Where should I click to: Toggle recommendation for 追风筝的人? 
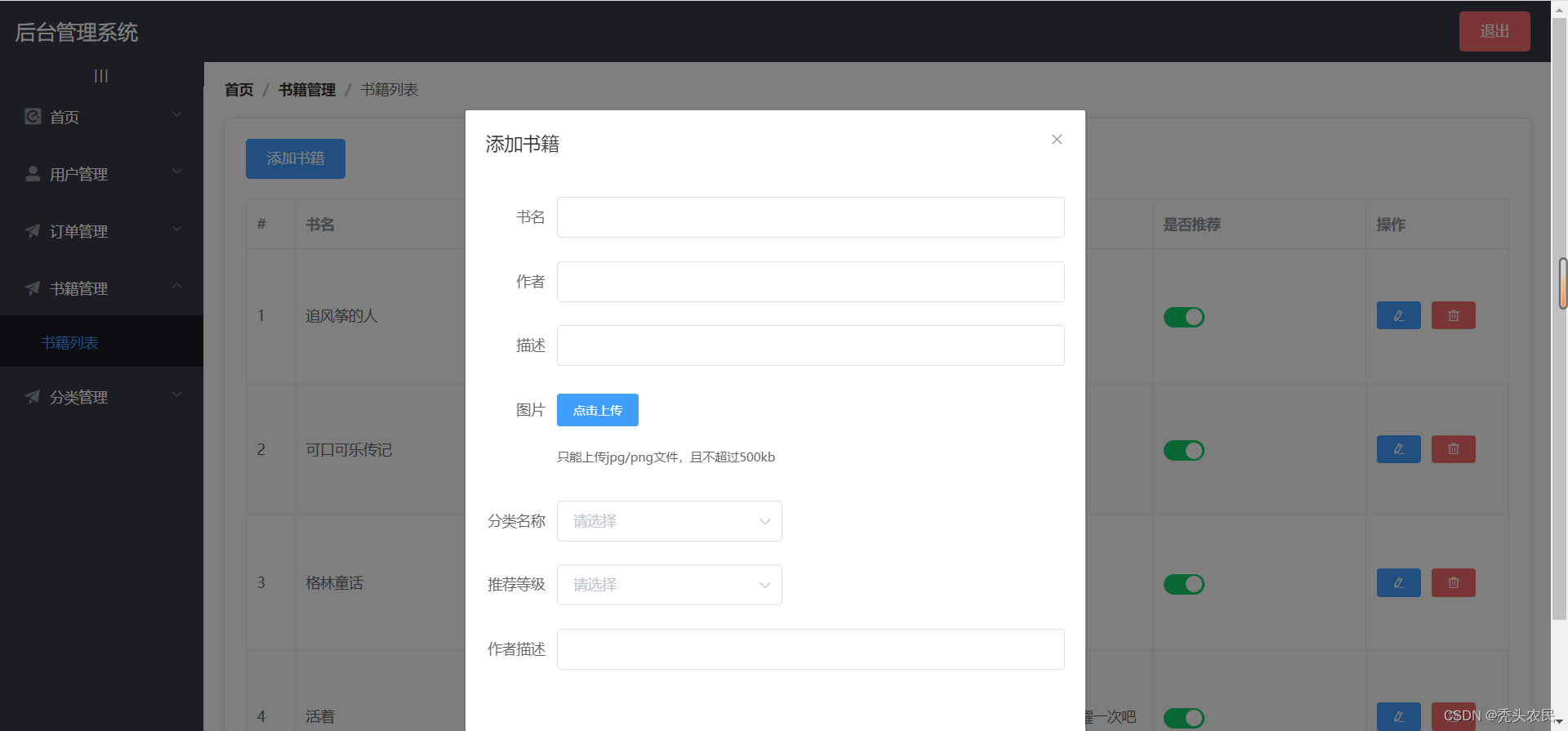[1184, 317]
